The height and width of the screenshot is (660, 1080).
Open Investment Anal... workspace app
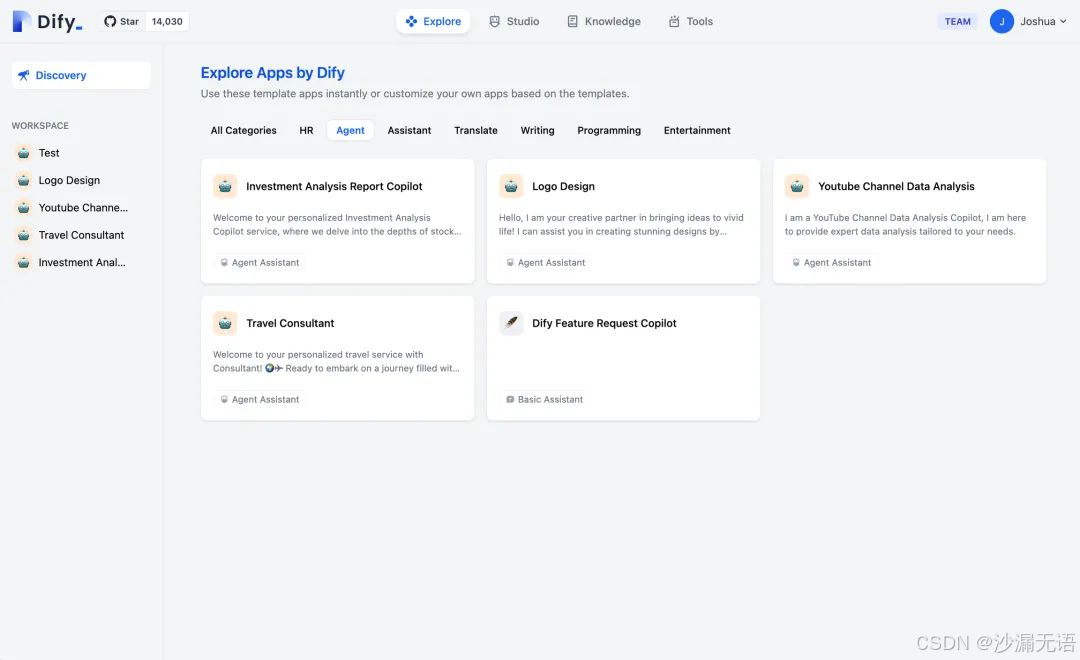tap(81, 262)
